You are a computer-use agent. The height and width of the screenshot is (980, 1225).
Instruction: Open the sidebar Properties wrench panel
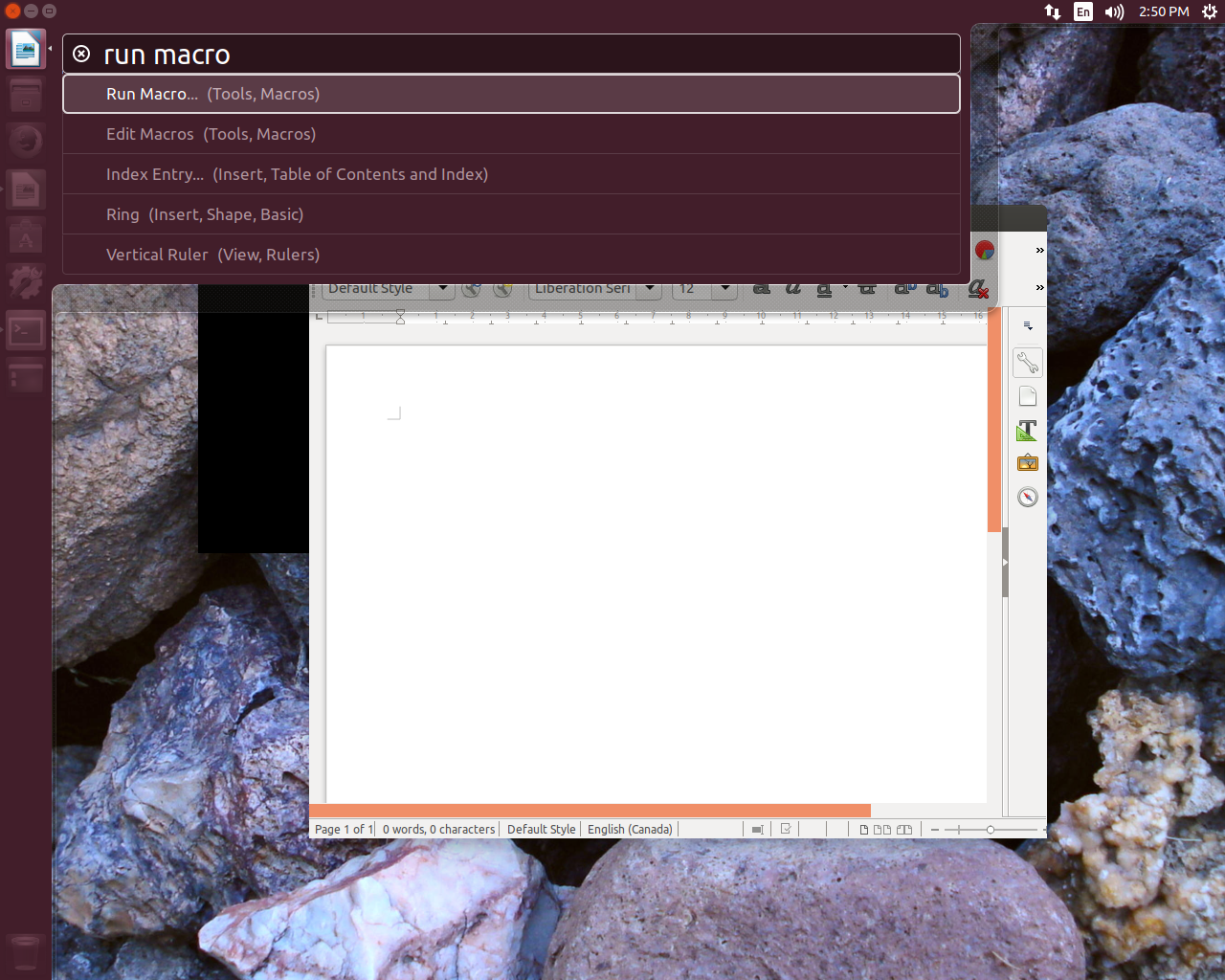click(1028, 363)
